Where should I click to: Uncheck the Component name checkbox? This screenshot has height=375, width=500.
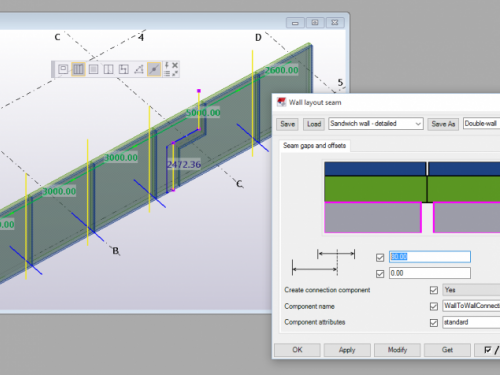434,306
